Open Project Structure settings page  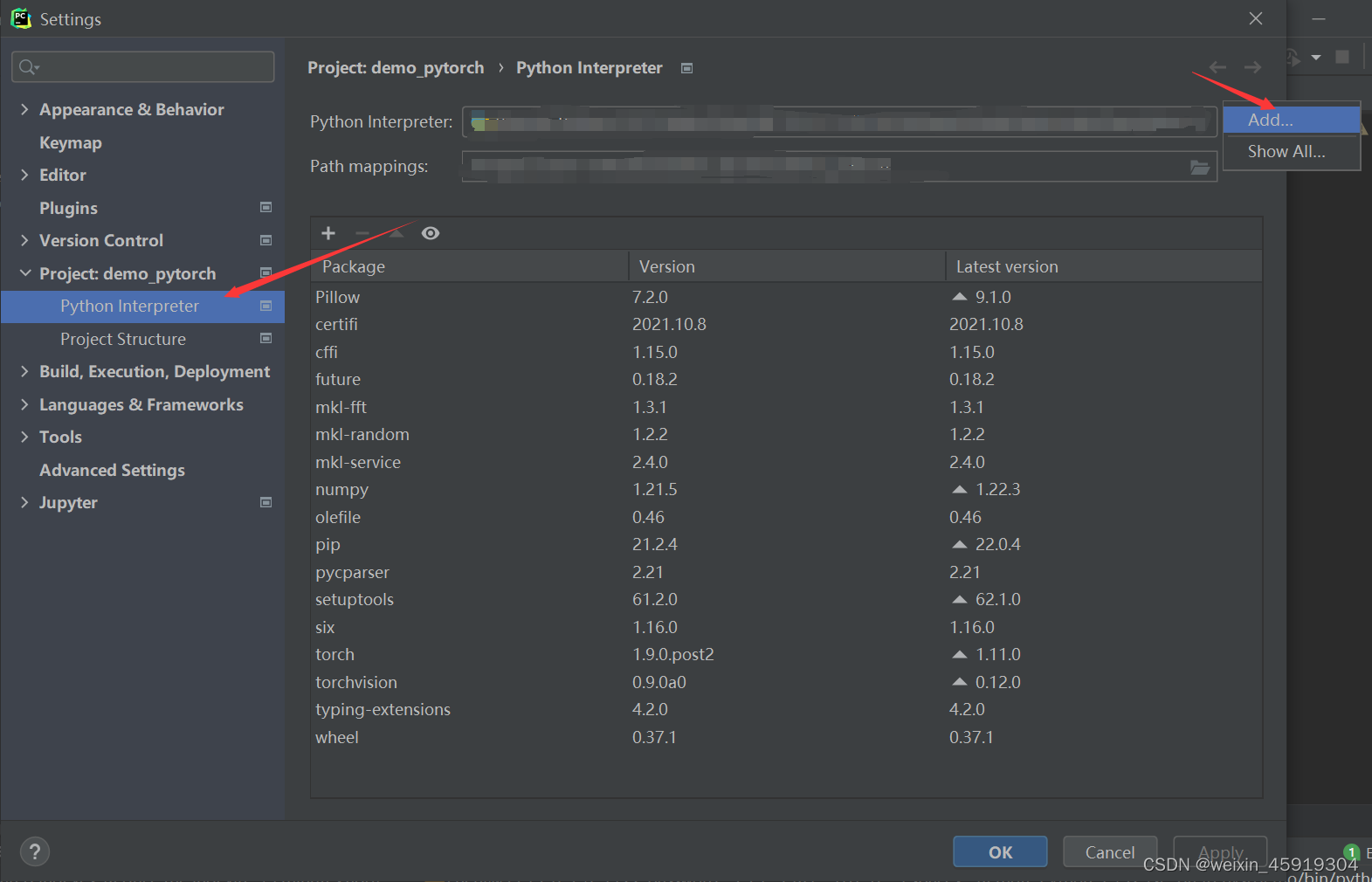tap(123, 339)
